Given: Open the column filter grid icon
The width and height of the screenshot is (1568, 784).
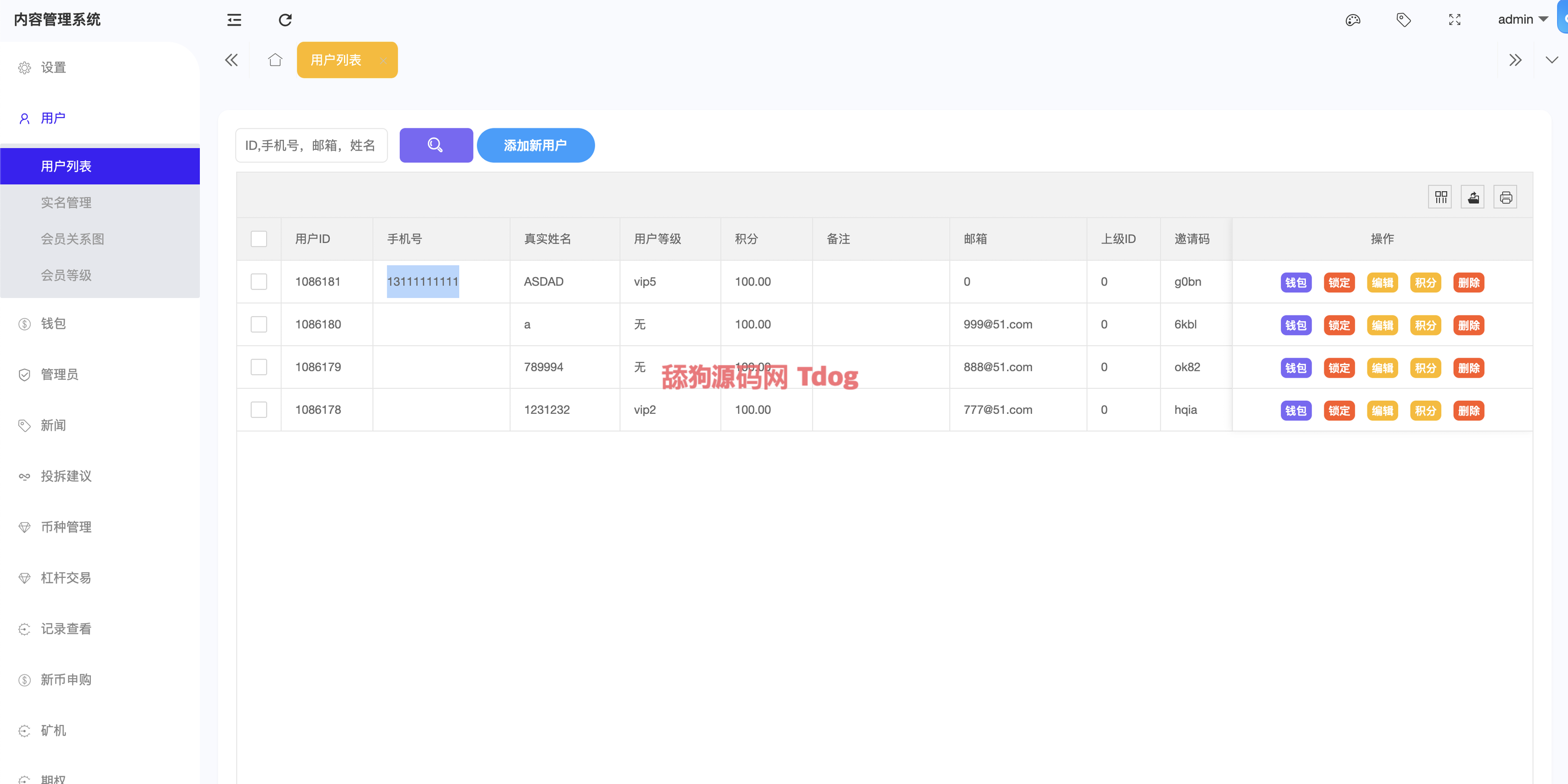Looking at the screenshot, I should 1440,197.
